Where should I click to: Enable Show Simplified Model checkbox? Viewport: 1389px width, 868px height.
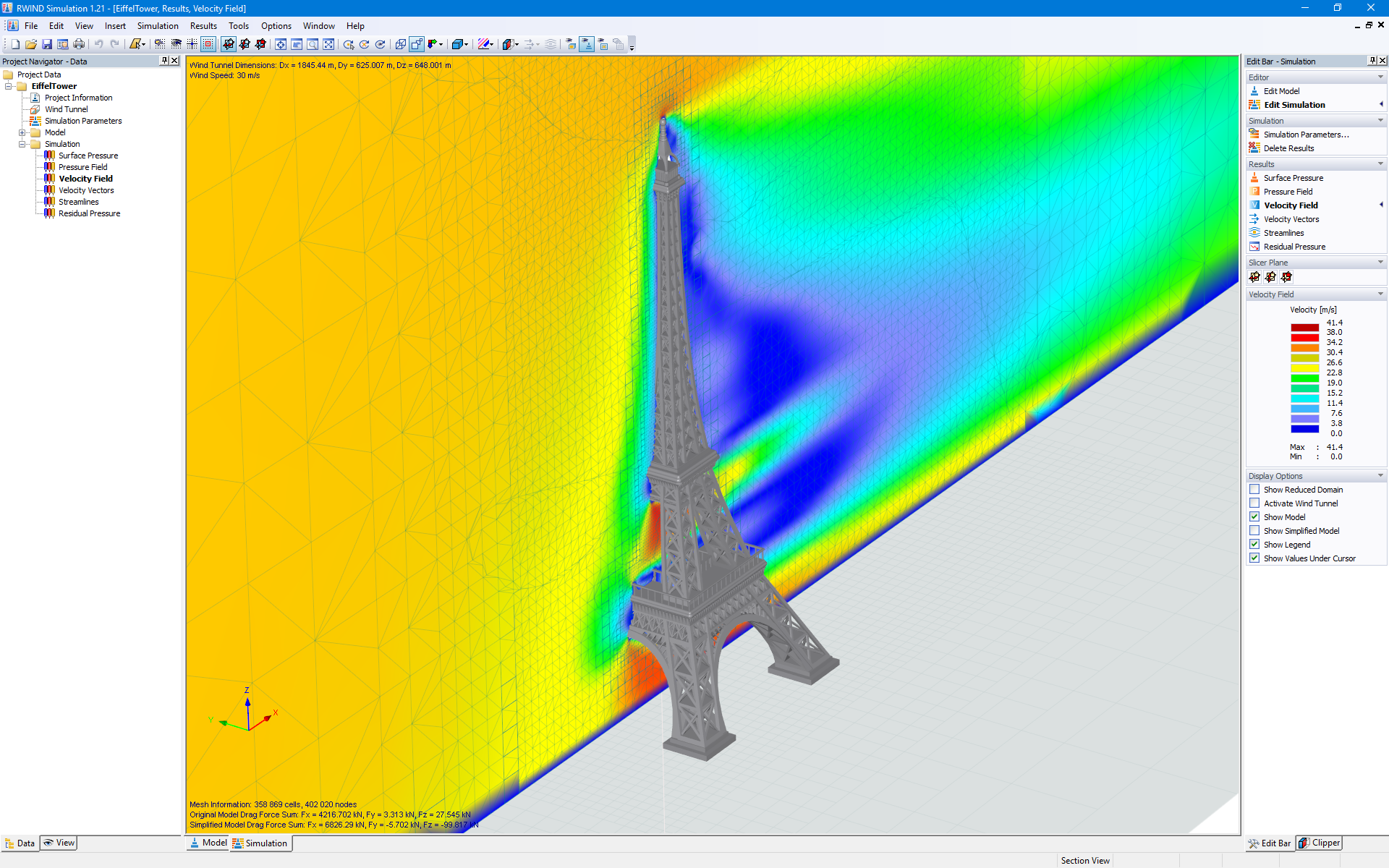click(1254, 531)
